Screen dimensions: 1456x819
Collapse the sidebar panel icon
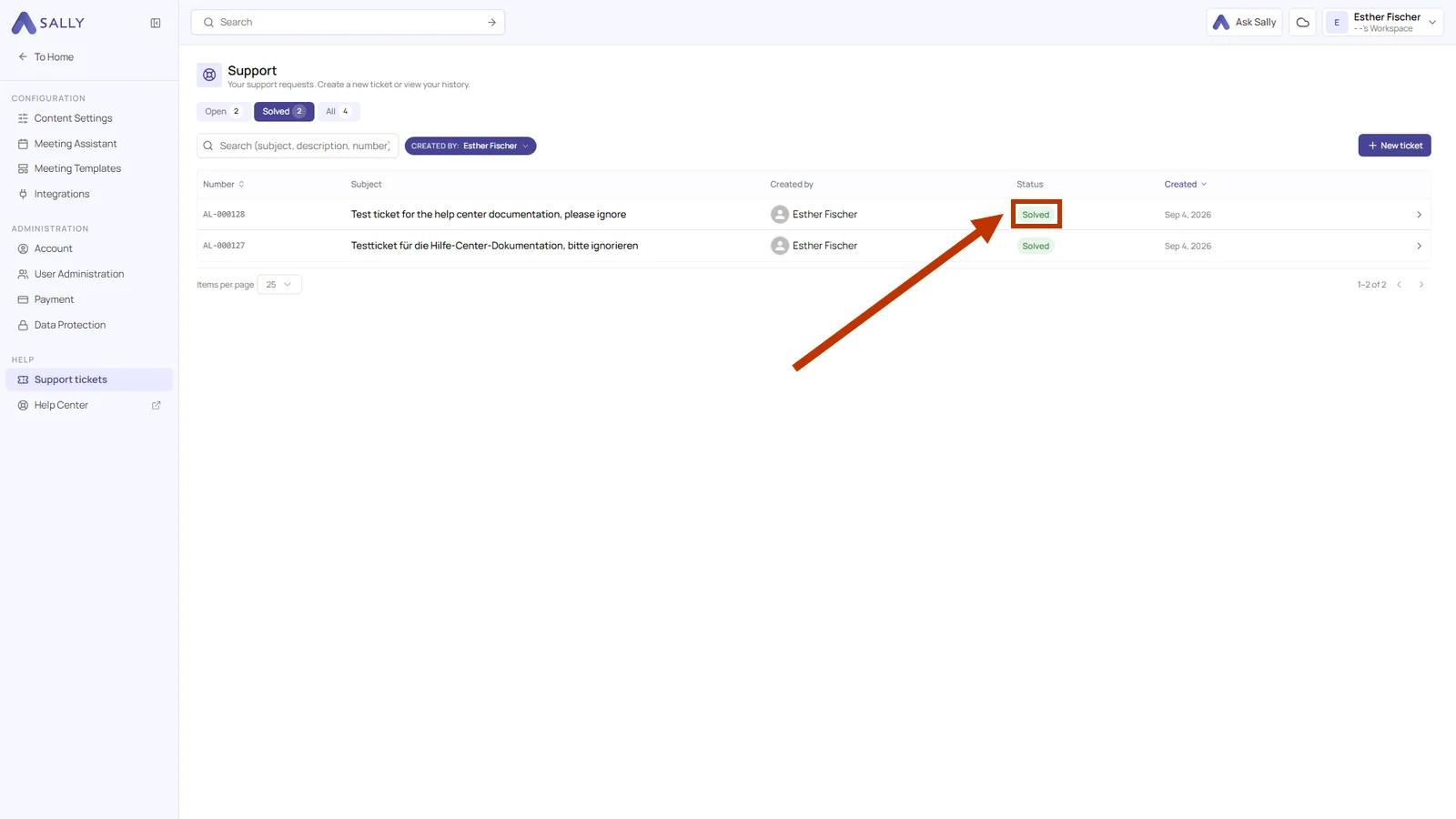click(x=156, y=23)
